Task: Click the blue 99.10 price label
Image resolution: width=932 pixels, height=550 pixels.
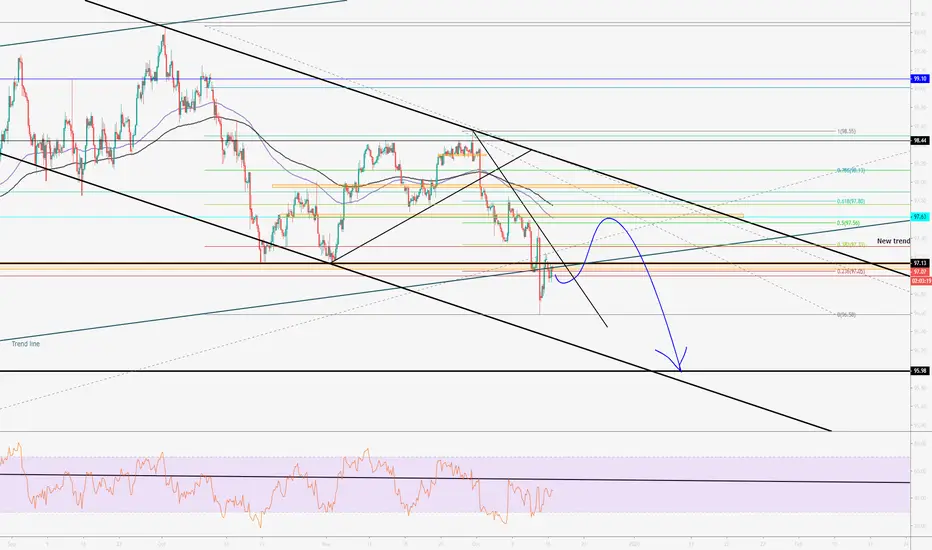Action: [x=920, y=78]
